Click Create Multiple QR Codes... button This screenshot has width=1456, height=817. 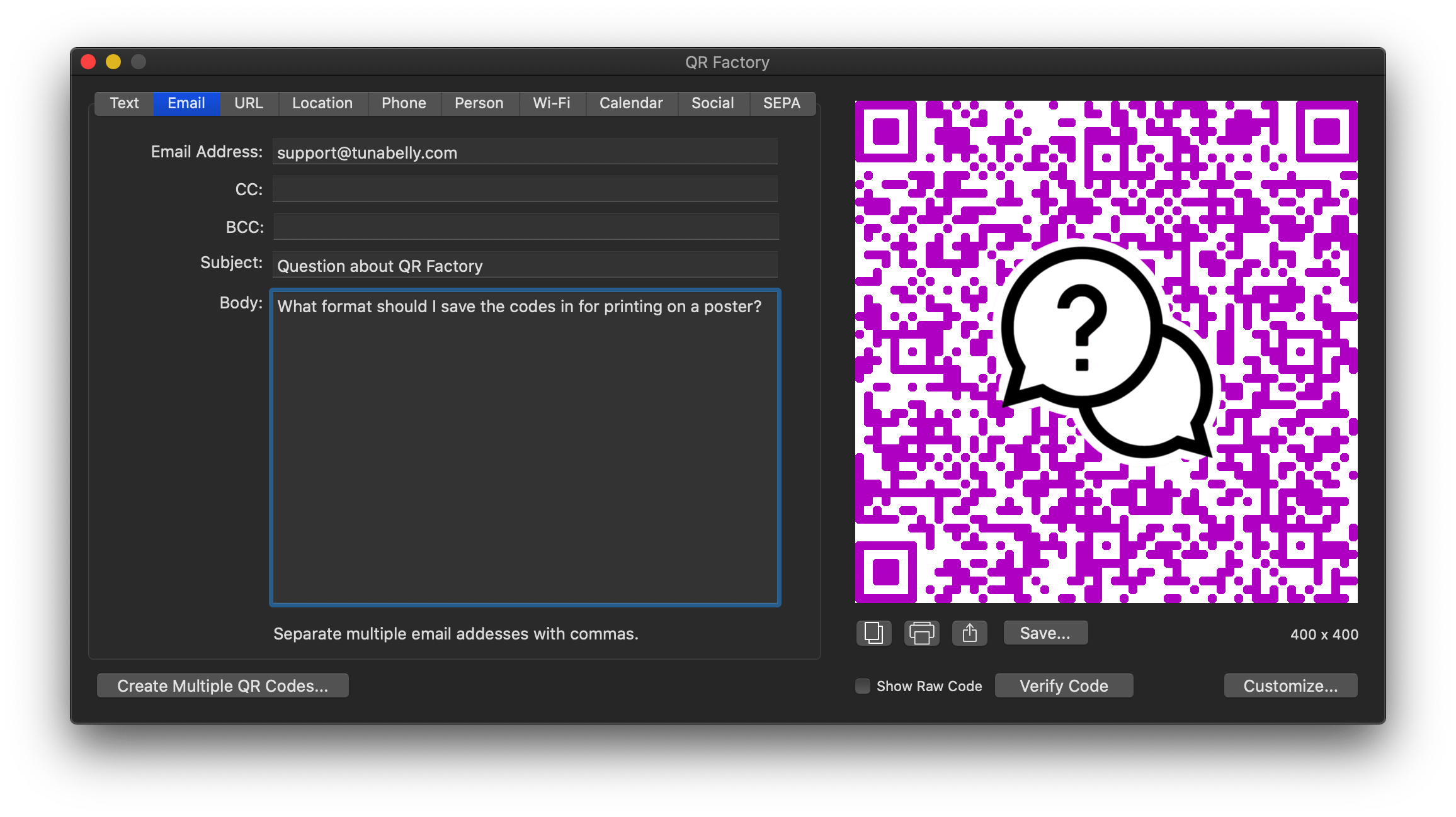[x=222, y=685]
